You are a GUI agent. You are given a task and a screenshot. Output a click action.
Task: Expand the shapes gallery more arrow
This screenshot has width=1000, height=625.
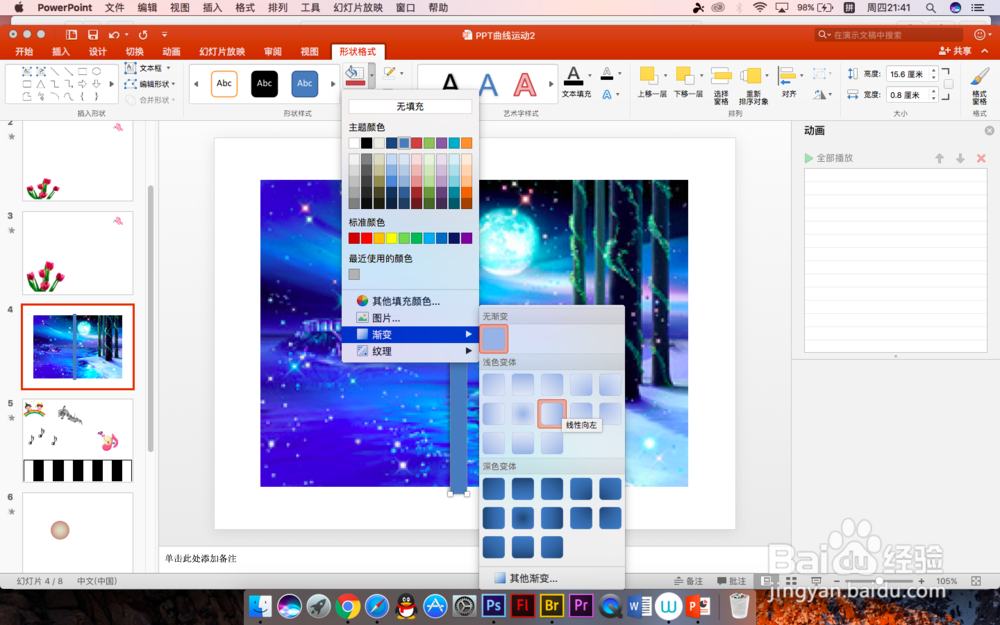coord(112,84)
